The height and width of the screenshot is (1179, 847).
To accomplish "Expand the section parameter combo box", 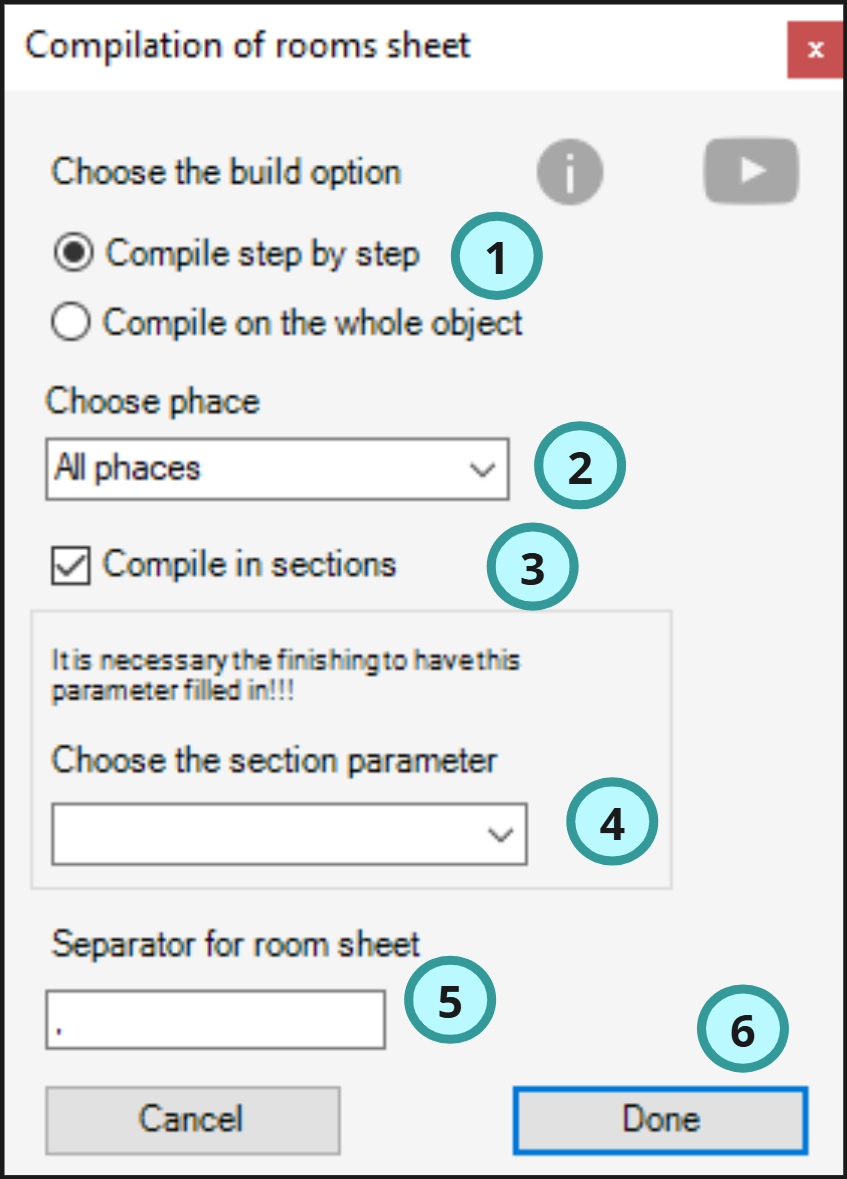I will (290, 834).
